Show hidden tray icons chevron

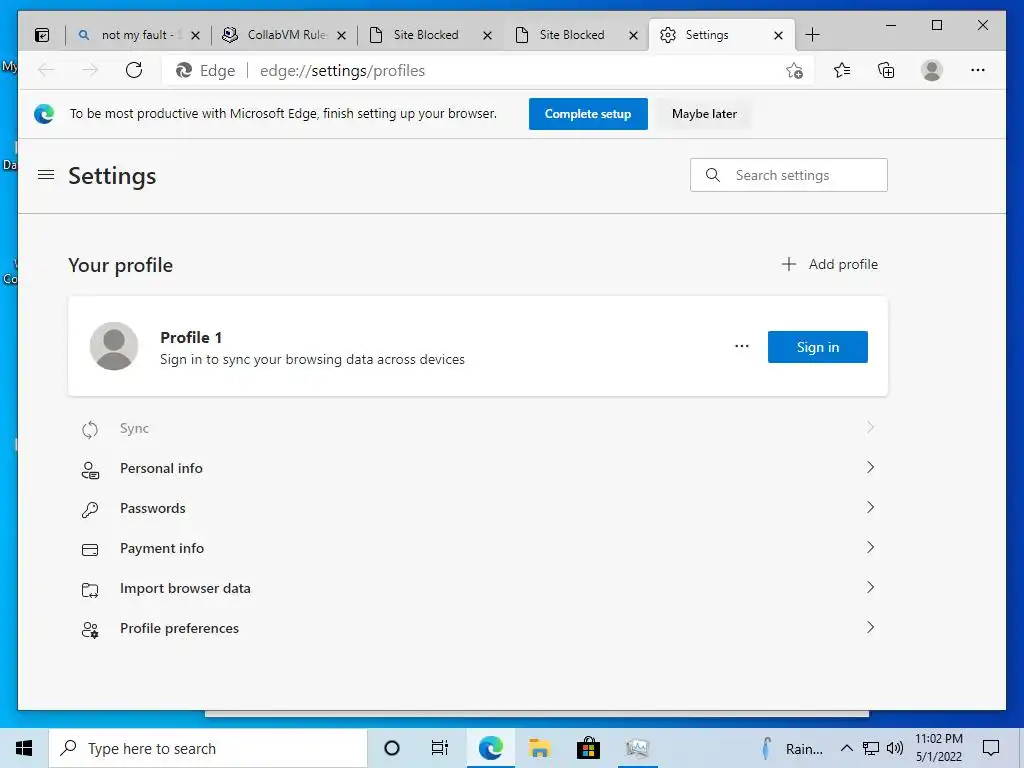click(x=846, y=748)
